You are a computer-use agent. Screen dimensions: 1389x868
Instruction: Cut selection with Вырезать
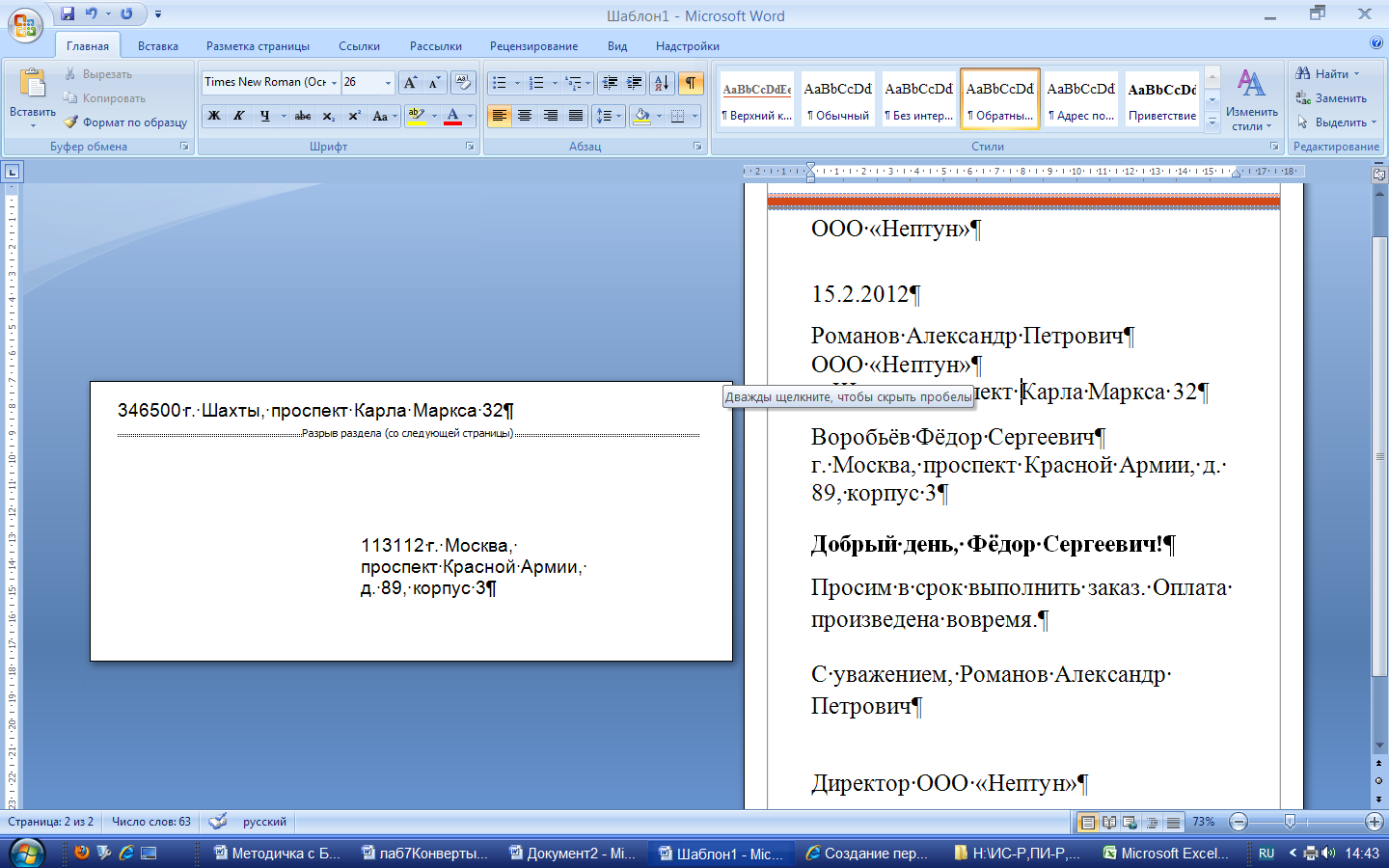[97, 74]
